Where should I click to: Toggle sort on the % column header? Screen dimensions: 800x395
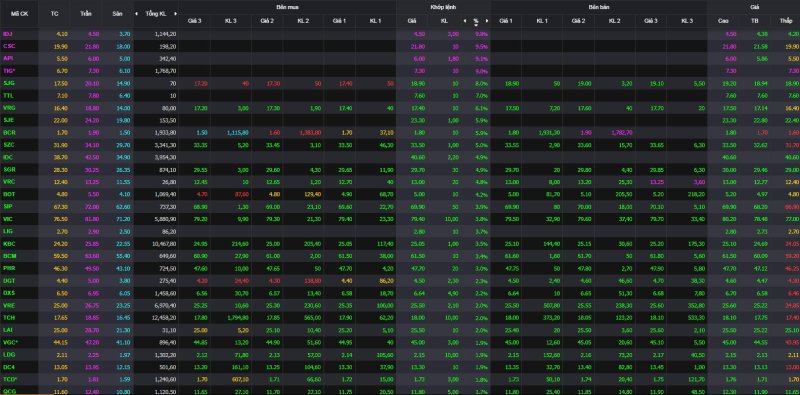coord(476,21)
